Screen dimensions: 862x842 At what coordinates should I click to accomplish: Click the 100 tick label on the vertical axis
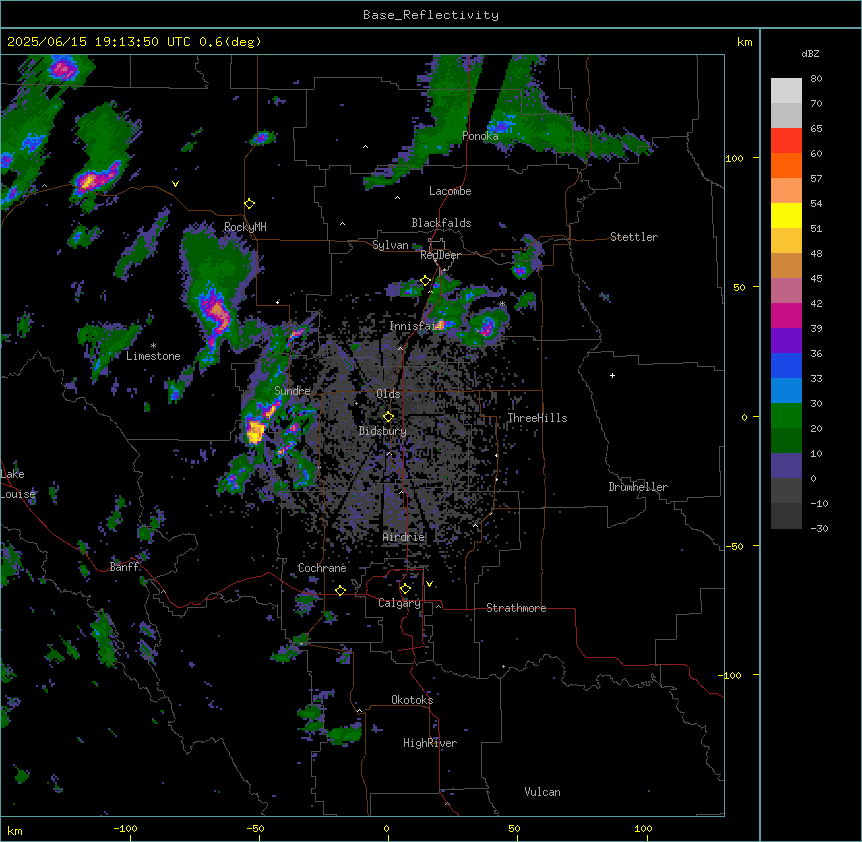[734, 158]
